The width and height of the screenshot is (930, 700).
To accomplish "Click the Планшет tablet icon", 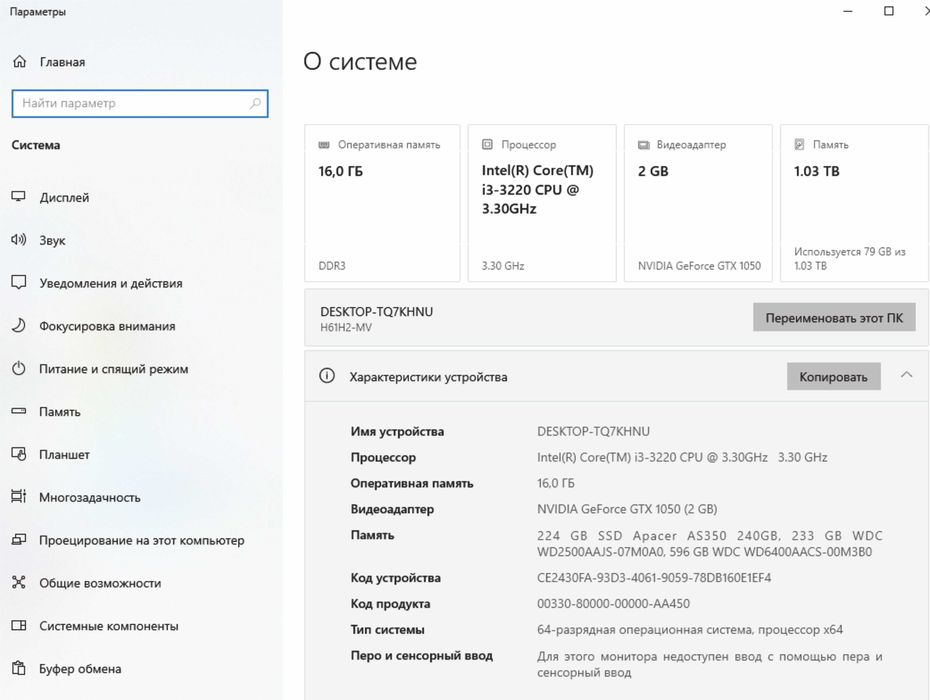I will 19,455.
